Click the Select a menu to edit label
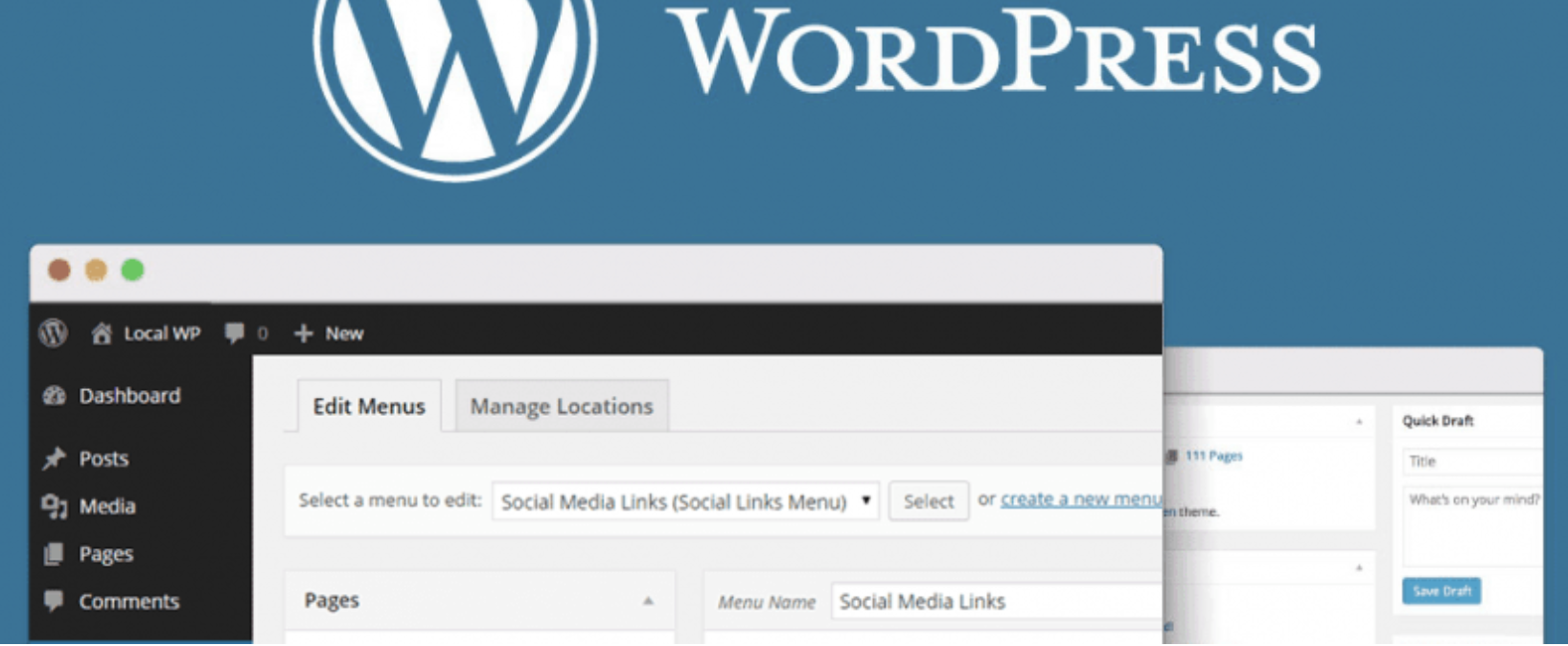 [390, 499]
